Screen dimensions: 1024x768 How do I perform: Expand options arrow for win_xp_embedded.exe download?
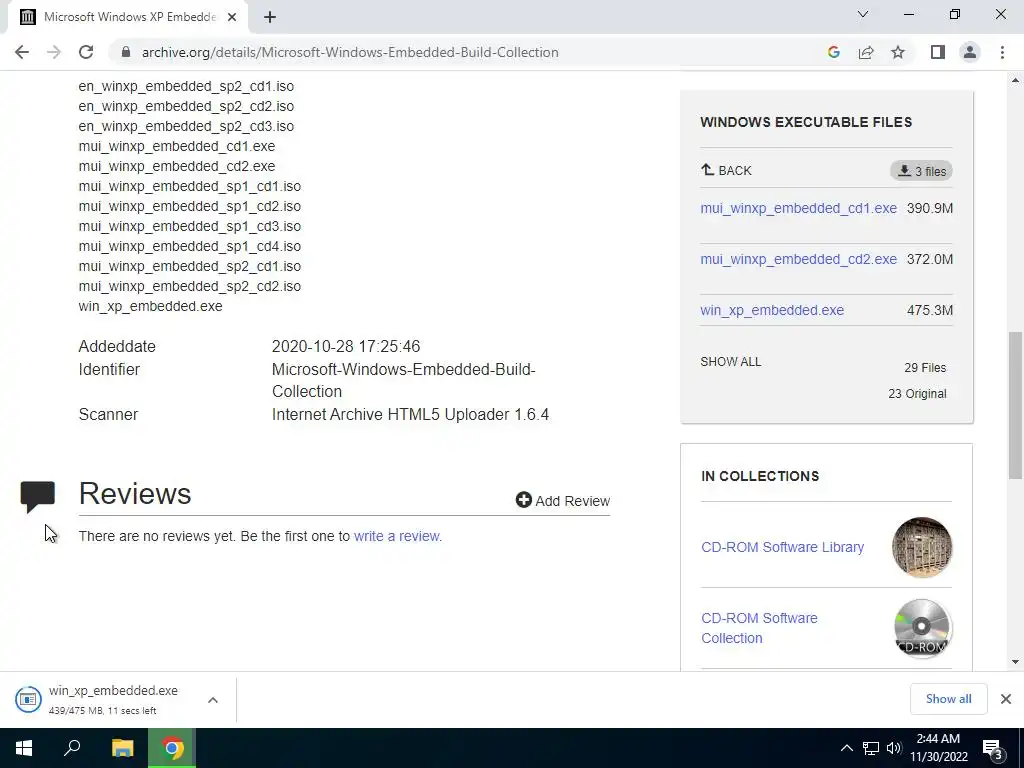[x=213, y=700]
